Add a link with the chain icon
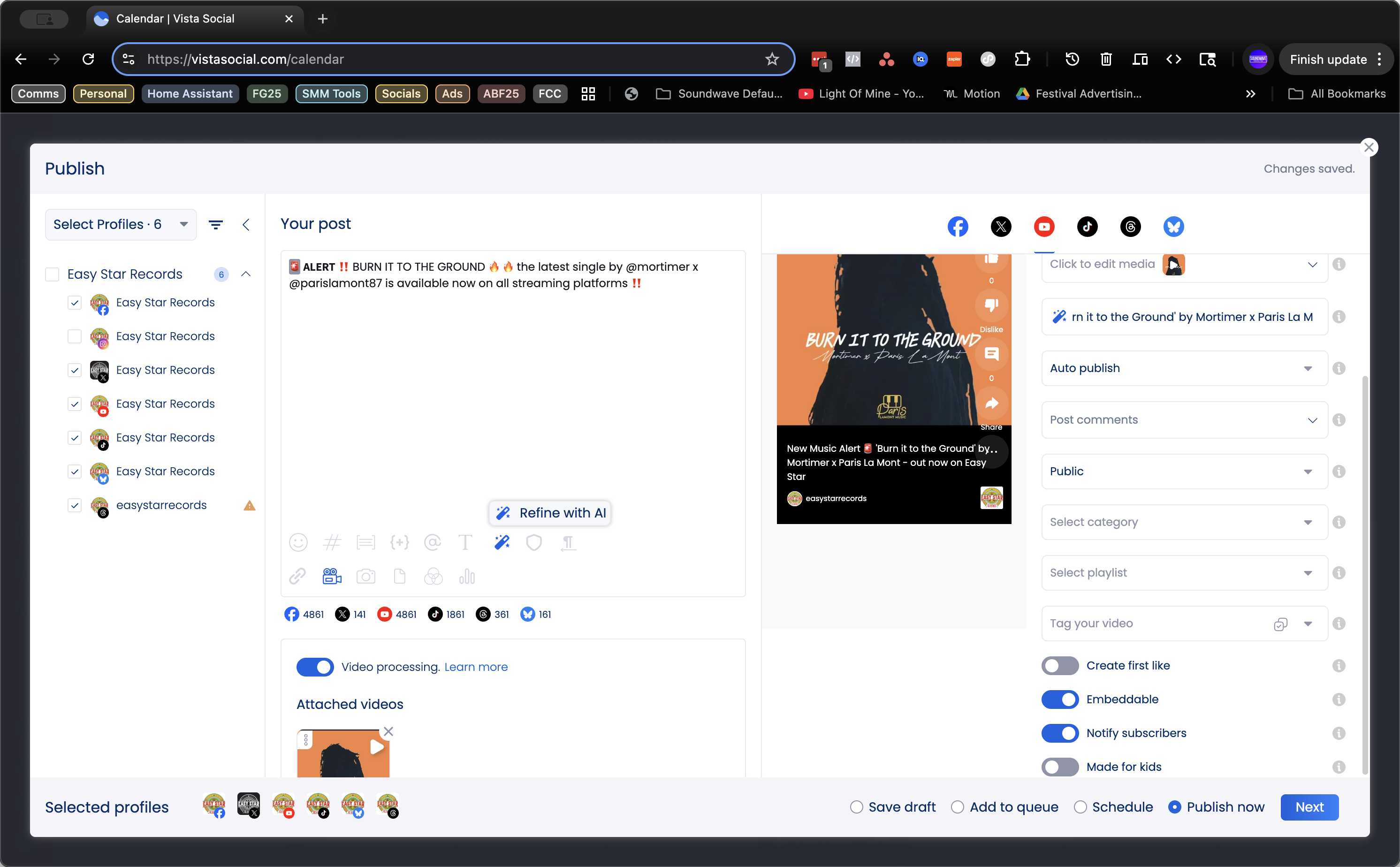The width and height of the screenshot is (1400, 867). (x=297, y=576)
